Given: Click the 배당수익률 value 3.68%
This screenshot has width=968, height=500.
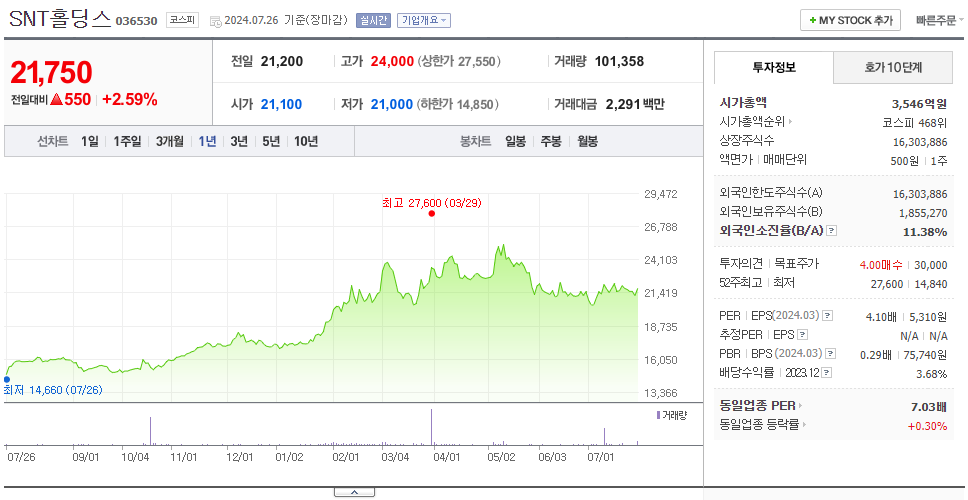Looking at the screenshot, I should pyautogui.click(x=932, y=373).
